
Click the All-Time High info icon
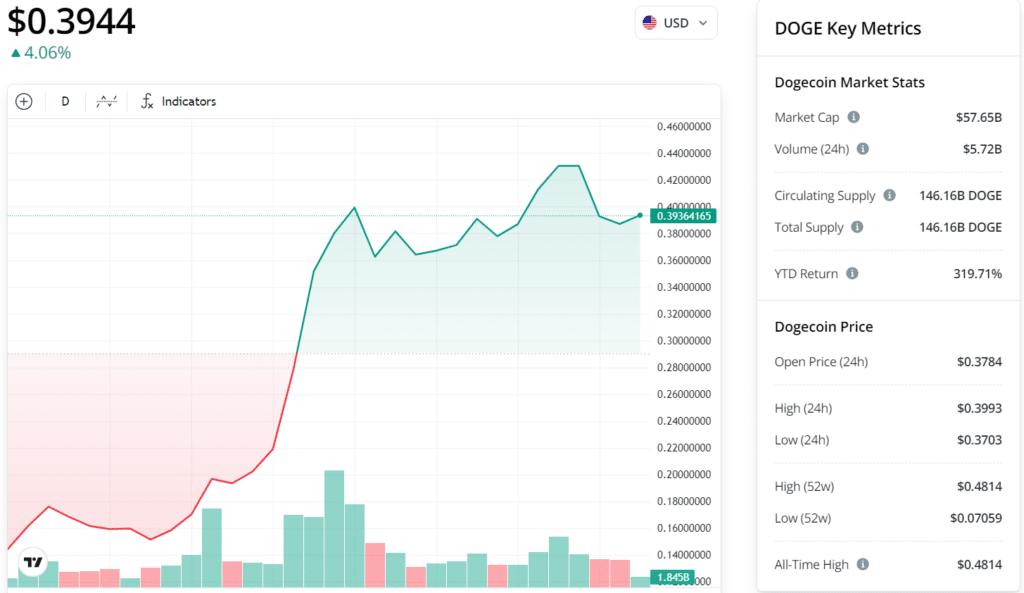click(x=863, y=564)
